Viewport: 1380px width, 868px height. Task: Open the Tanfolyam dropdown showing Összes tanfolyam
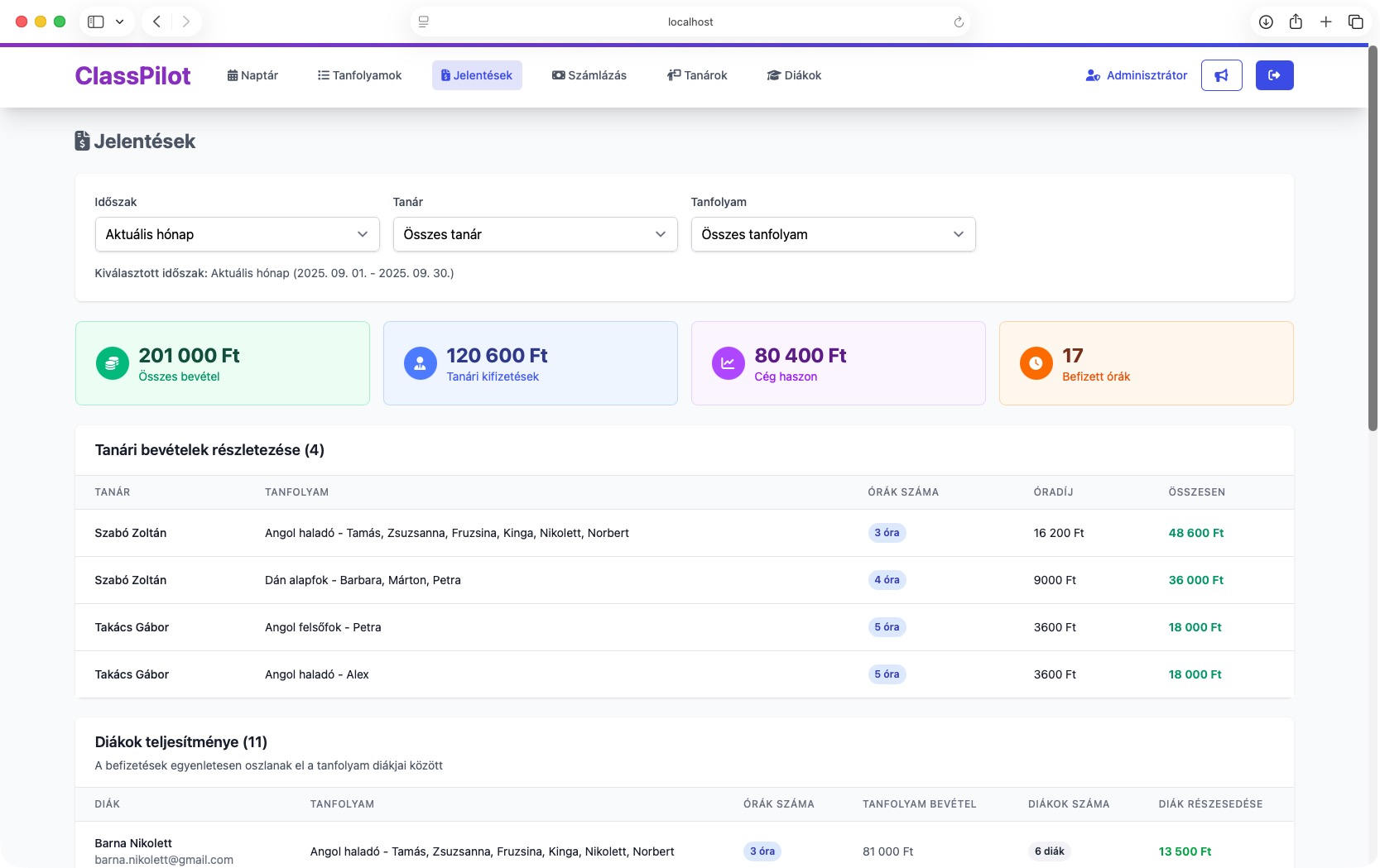[x=833, y=234]
